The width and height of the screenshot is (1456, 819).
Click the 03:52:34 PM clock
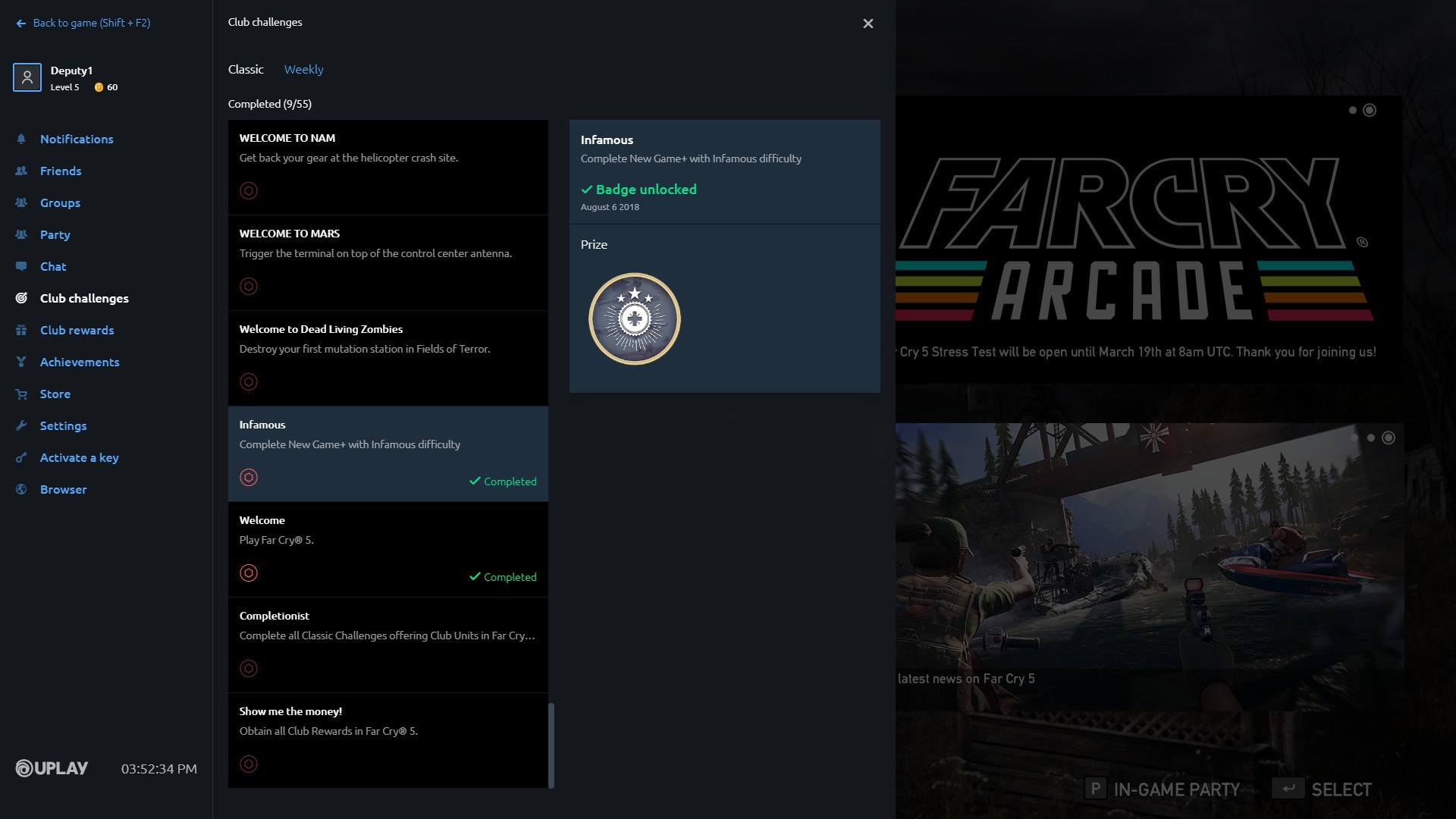coord(159,769)
